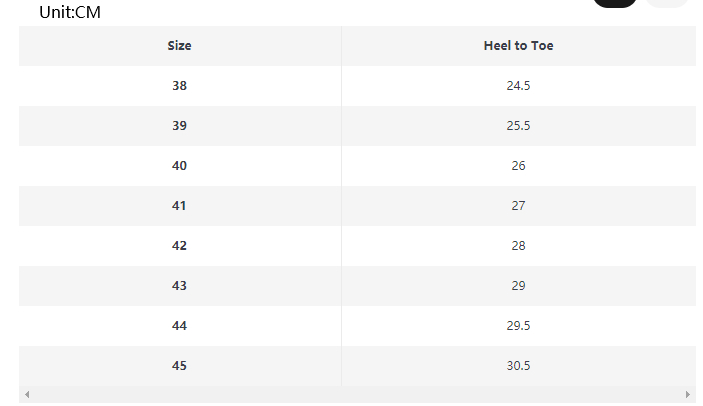Screen dimensions: 703x406
Task: Click the light gray pill button at top right
Action: pos(667,3)
